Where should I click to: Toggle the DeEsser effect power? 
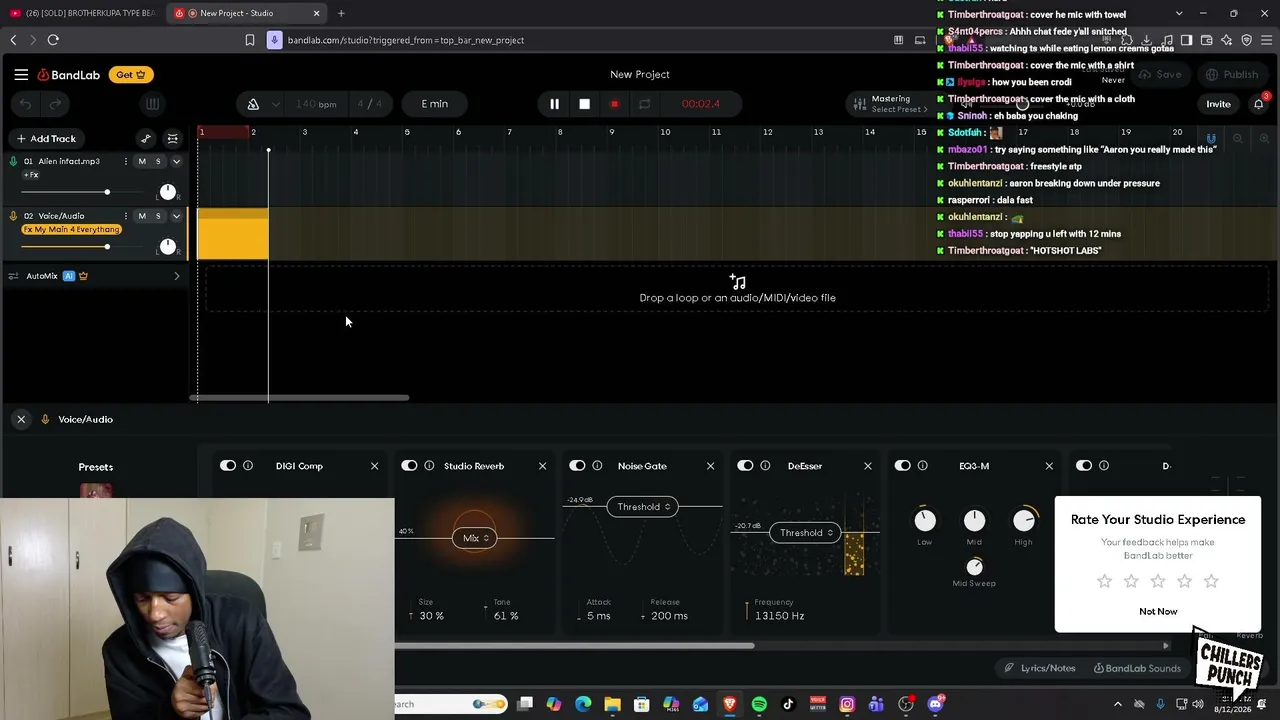tap(745, 466)
